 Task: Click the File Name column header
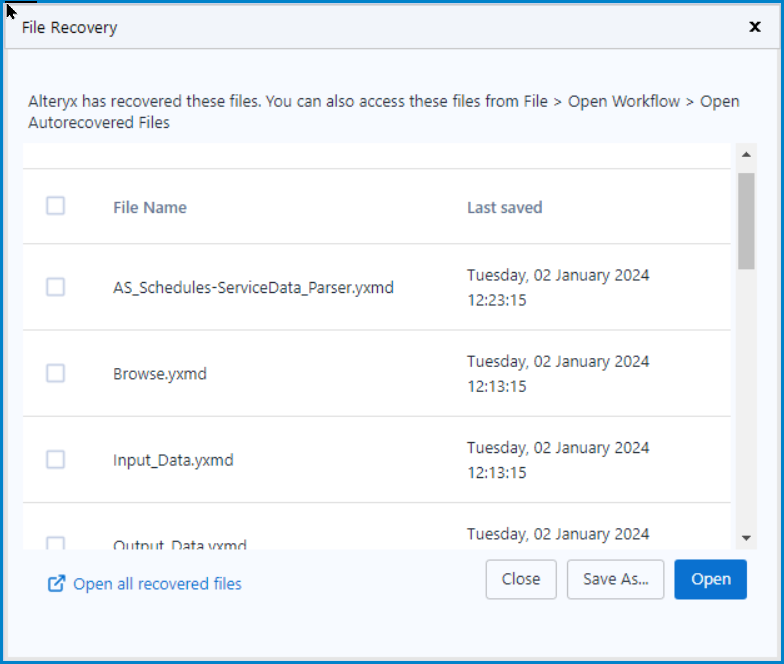(x=150, y=208)
